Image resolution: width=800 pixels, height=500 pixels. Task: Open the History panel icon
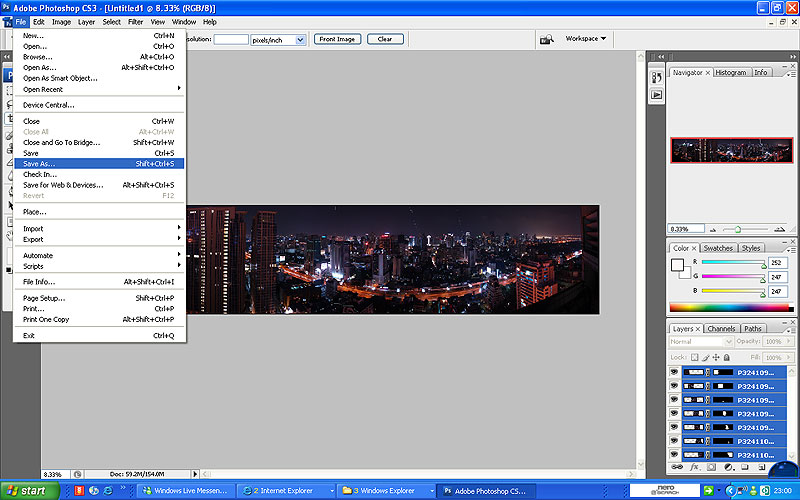[x=657, y=78]
